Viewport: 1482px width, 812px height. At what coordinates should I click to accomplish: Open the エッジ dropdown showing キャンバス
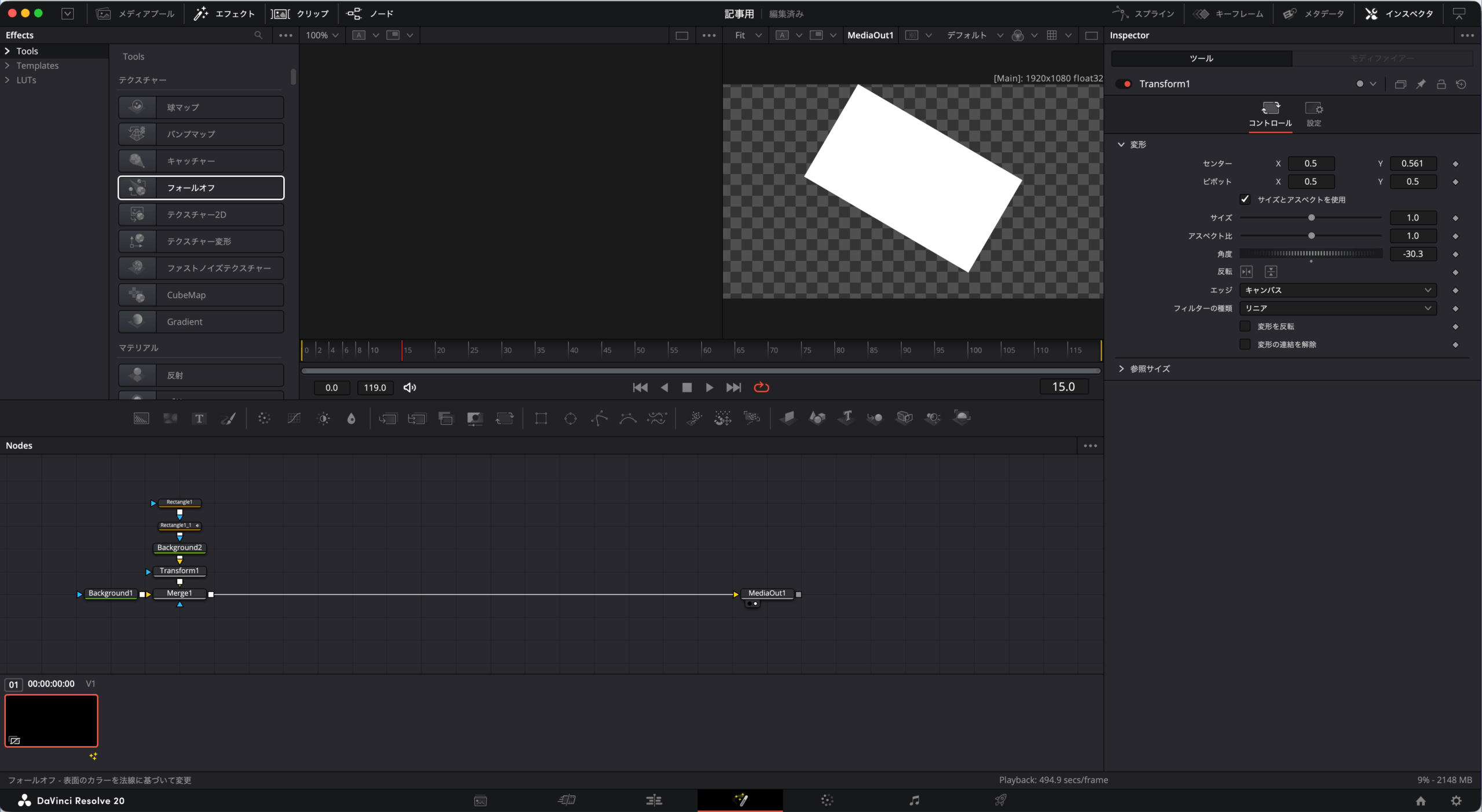[x=1337, y=290]
